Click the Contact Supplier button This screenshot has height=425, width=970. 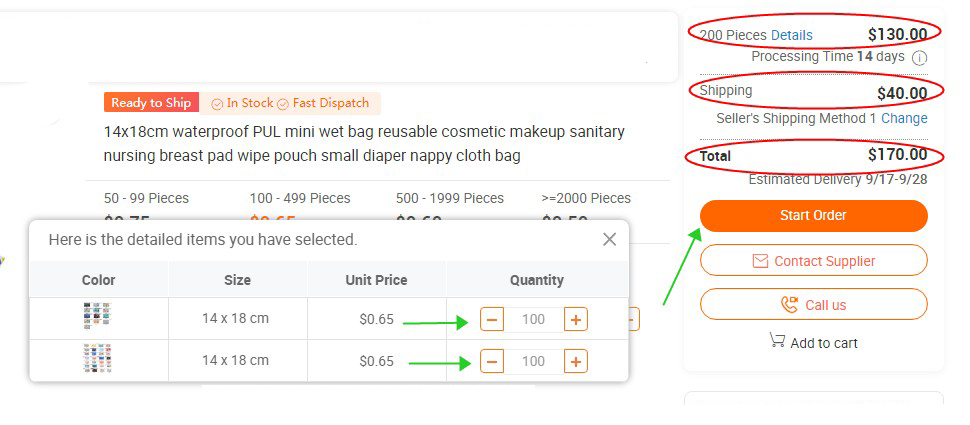[x=813, y=261]
